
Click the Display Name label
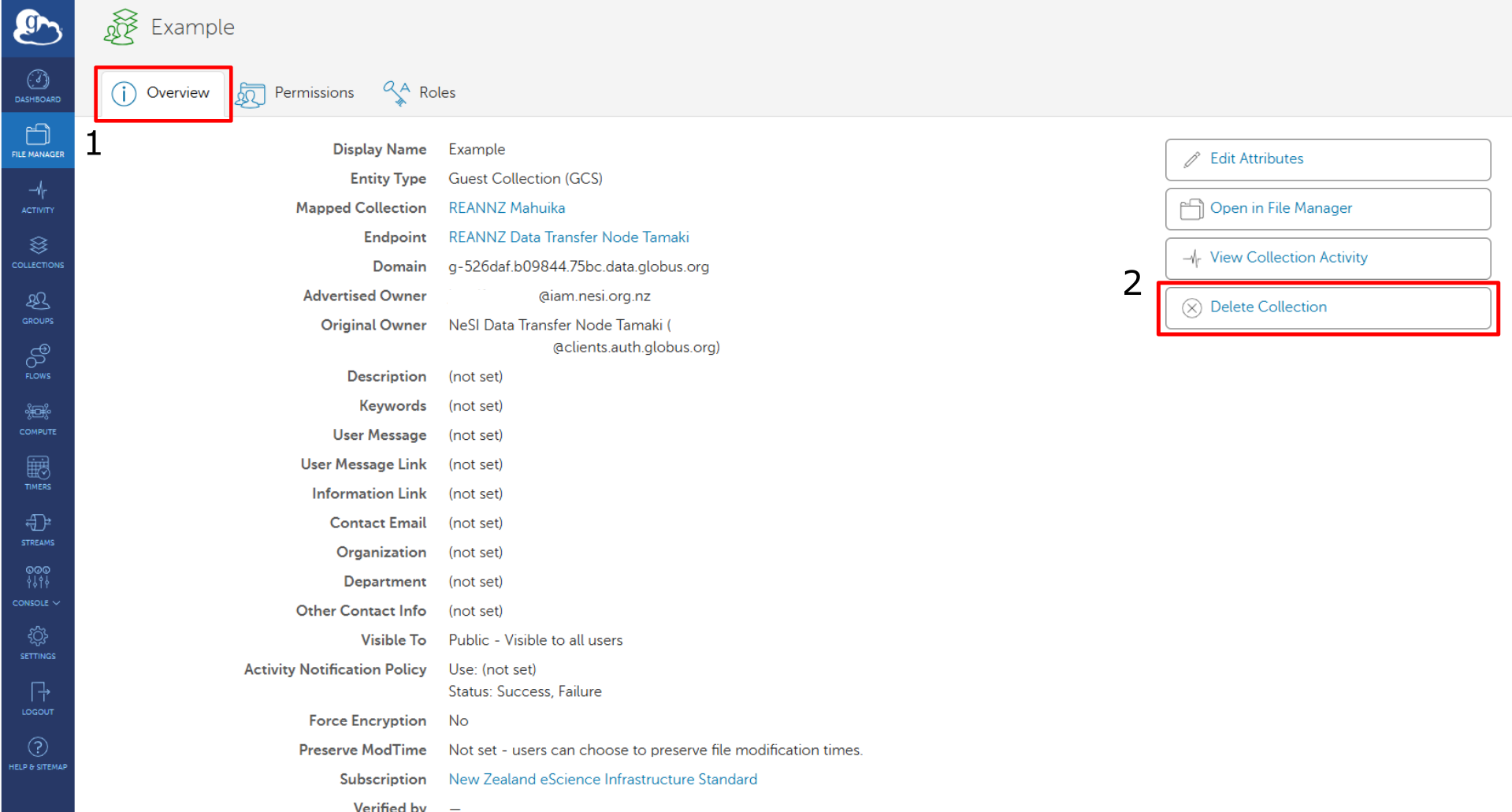(x=380, y=150)
